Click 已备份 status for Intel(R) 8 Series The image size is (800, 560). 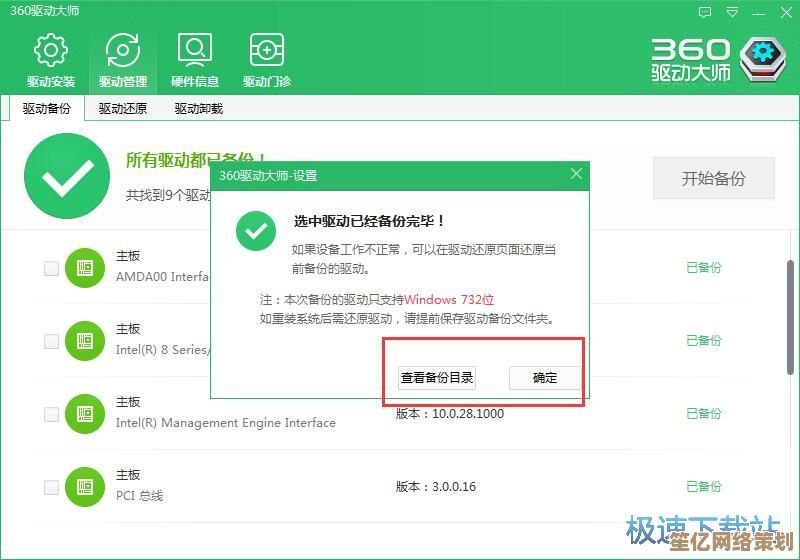coord(704,340)
